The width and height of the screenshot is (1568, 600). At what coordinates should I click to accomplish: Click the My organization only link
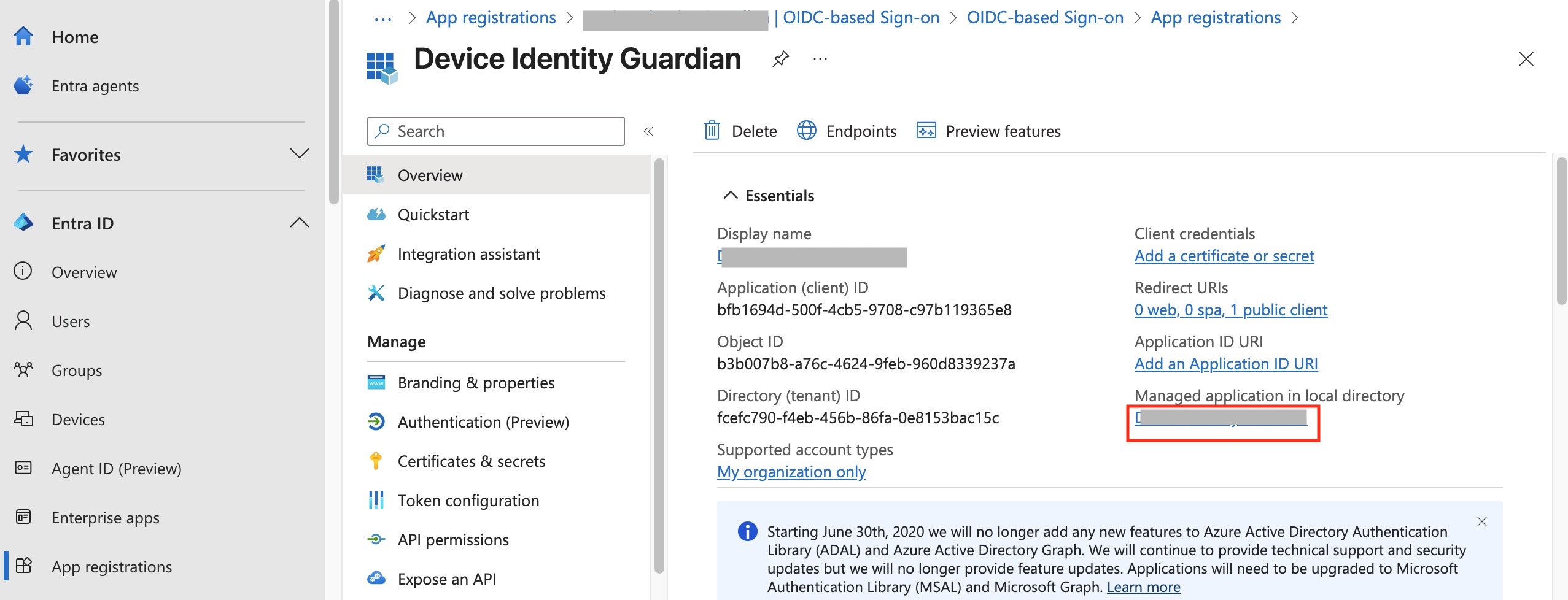(791, 472)
